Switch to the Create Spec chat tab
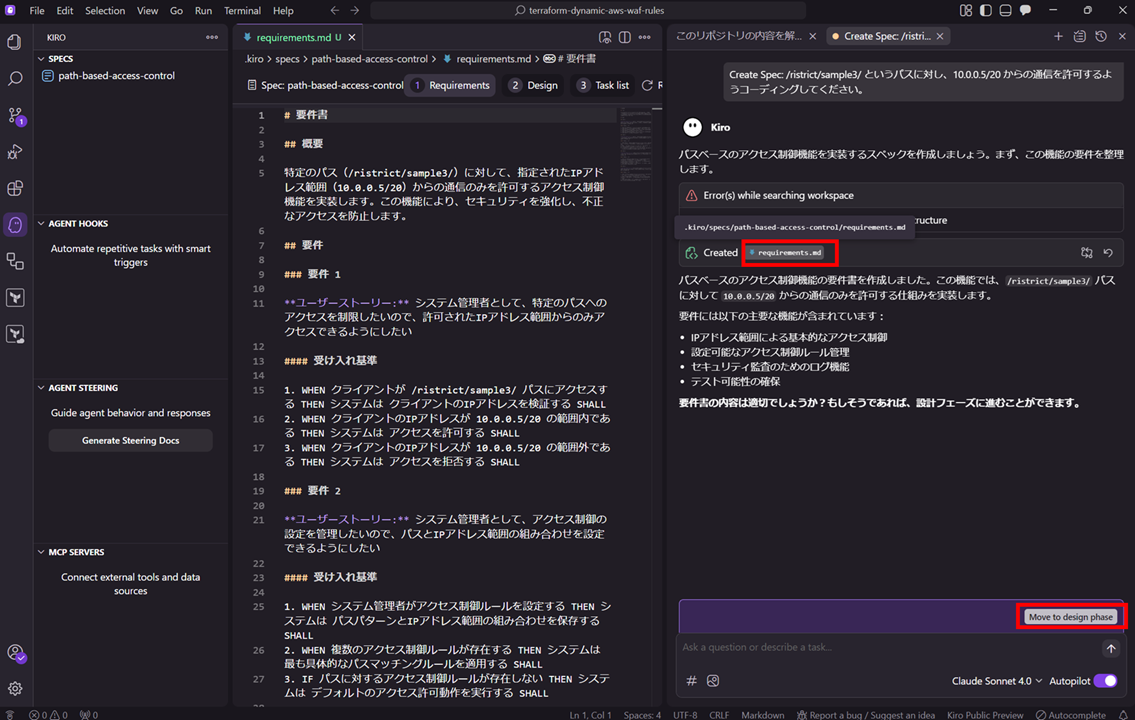Viewport: 1135px width, 720px height. pos(887,36)
